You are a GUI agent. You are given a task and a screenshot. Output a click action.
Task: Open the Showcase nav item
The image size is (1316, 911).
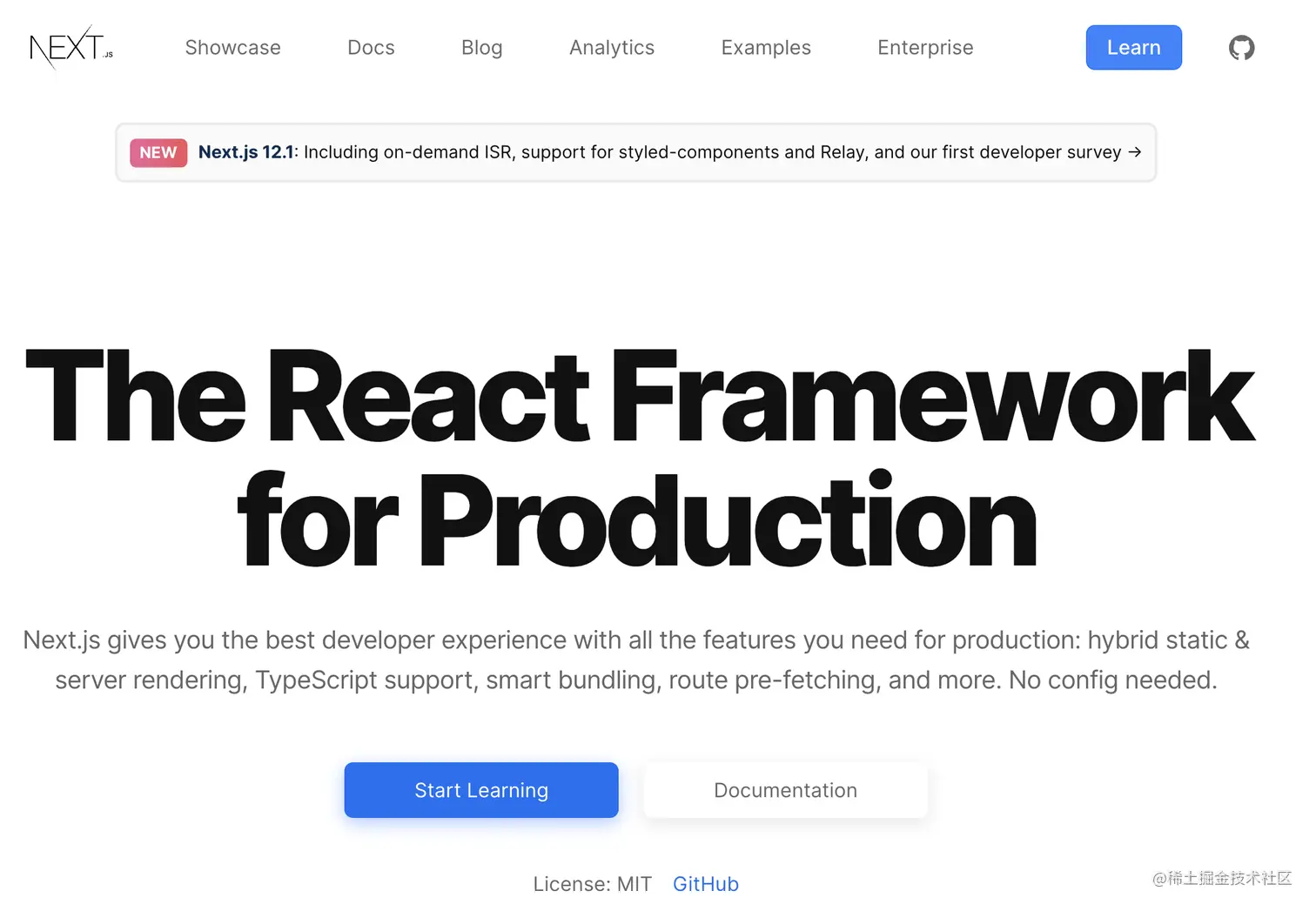232,48
